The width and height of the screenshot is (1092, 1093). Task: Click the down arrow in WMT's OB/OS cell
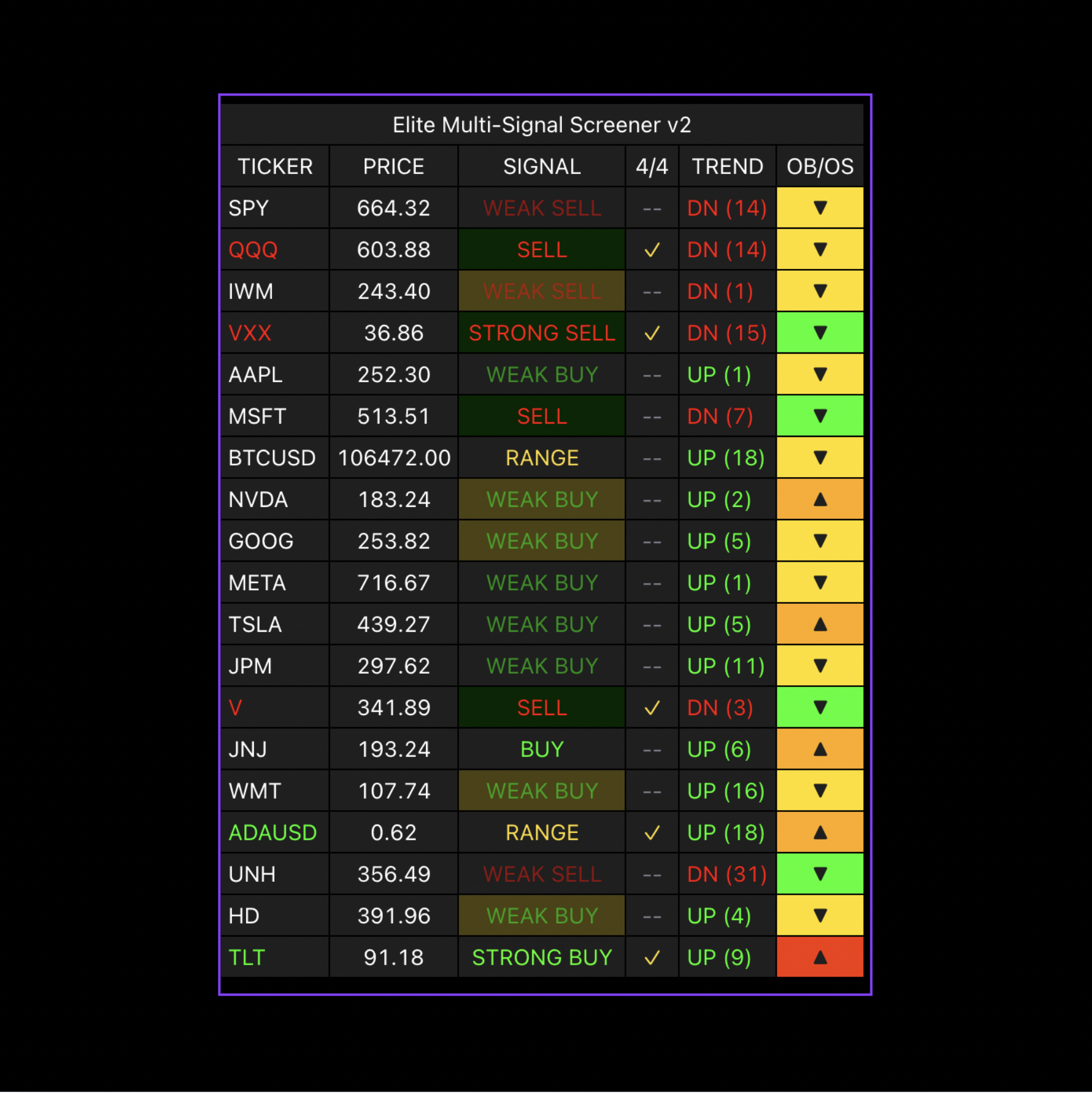[820, 791]
